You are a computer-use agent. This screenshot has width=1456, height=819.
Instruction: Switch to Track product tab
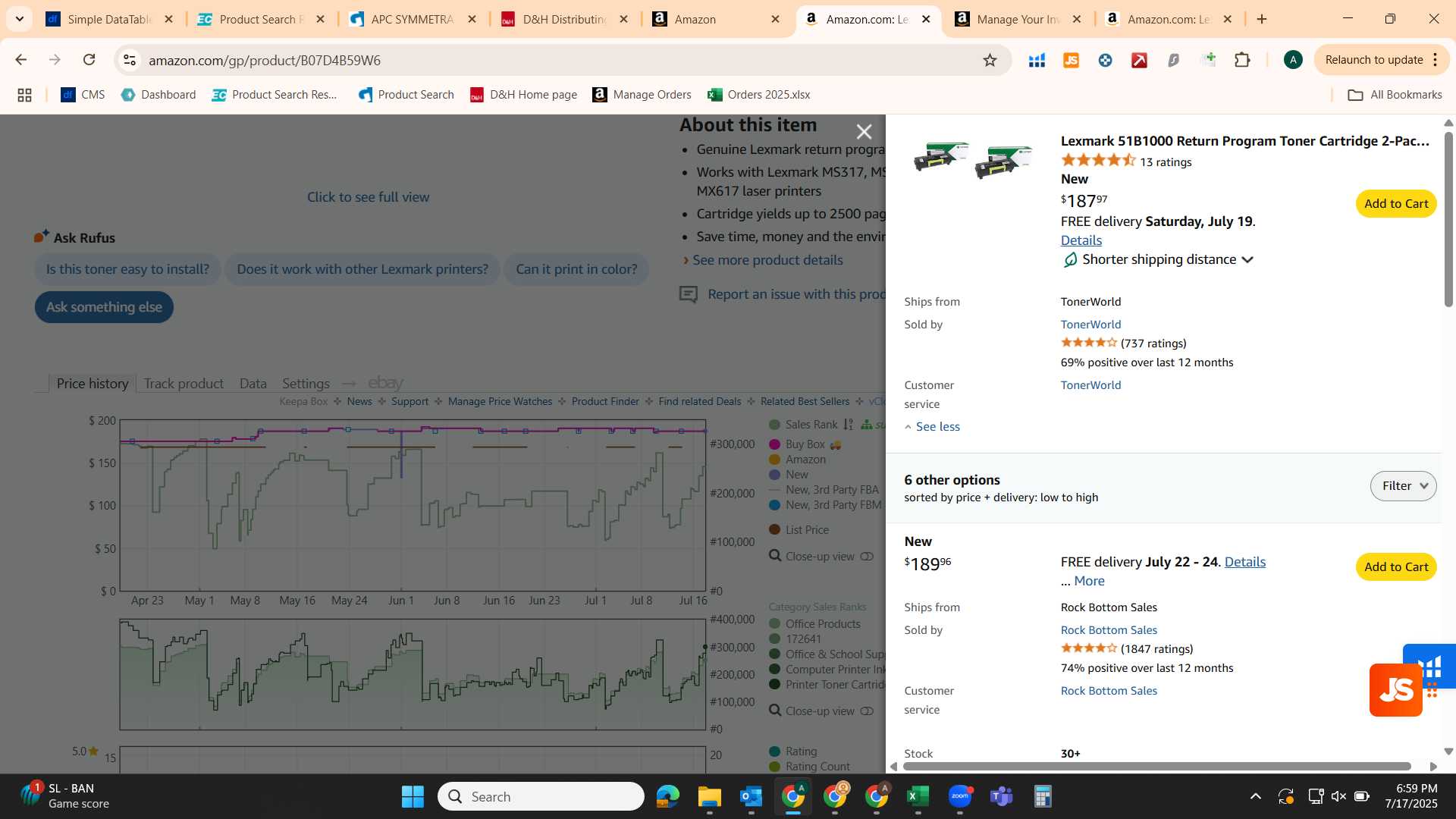point(184,384)
